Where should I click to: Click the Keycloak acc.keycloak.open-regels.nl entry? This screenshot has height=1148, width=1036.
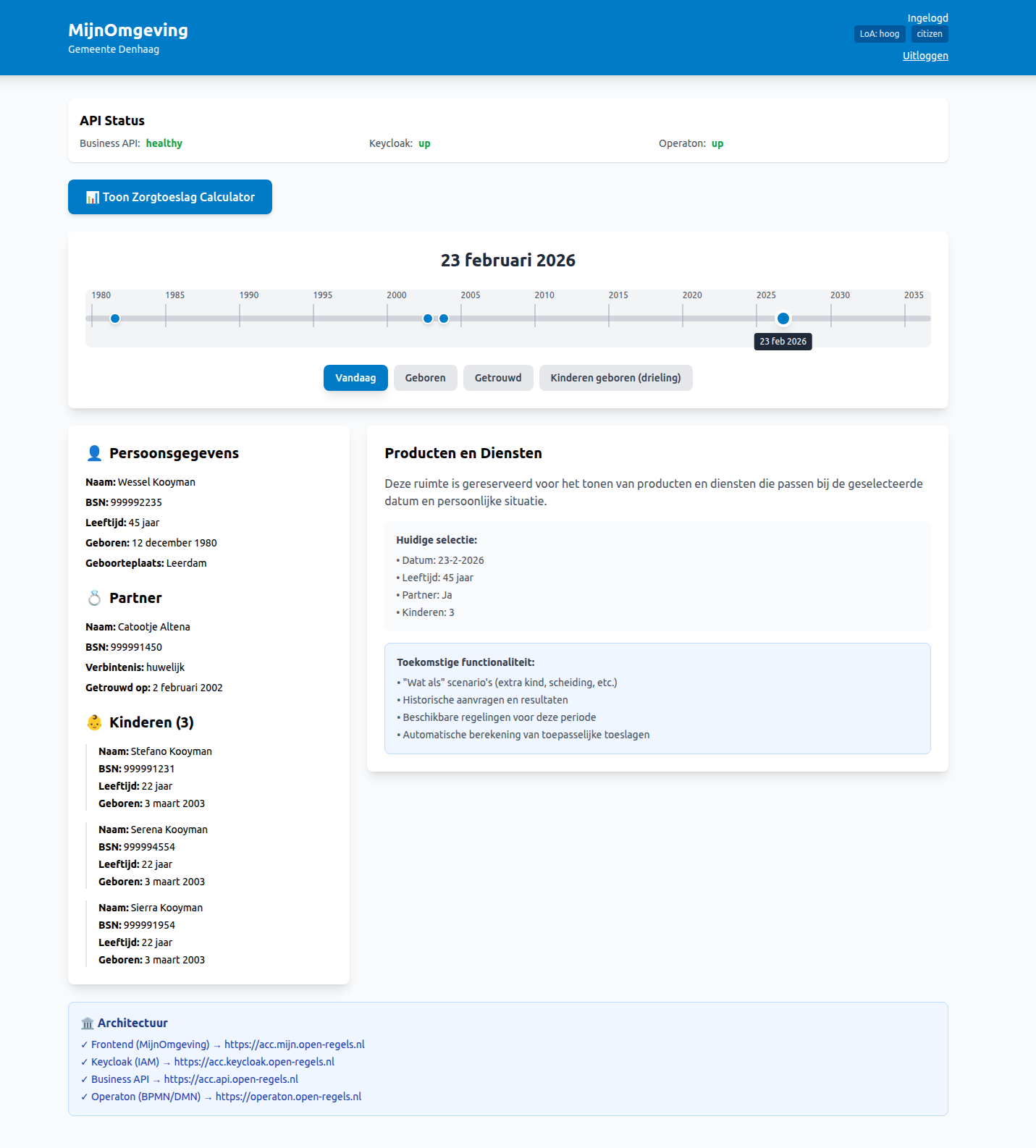click(x=207, y=1062)
